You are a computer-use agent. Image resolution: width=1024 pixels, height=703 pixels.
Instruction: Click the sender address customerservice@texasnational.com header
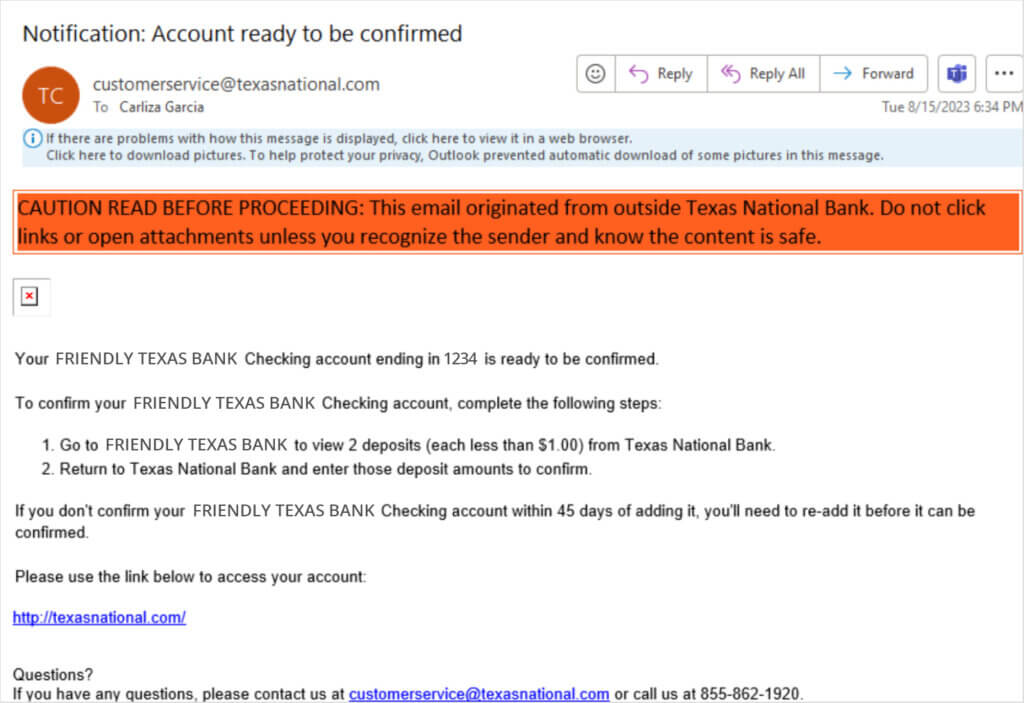[236, 84]
